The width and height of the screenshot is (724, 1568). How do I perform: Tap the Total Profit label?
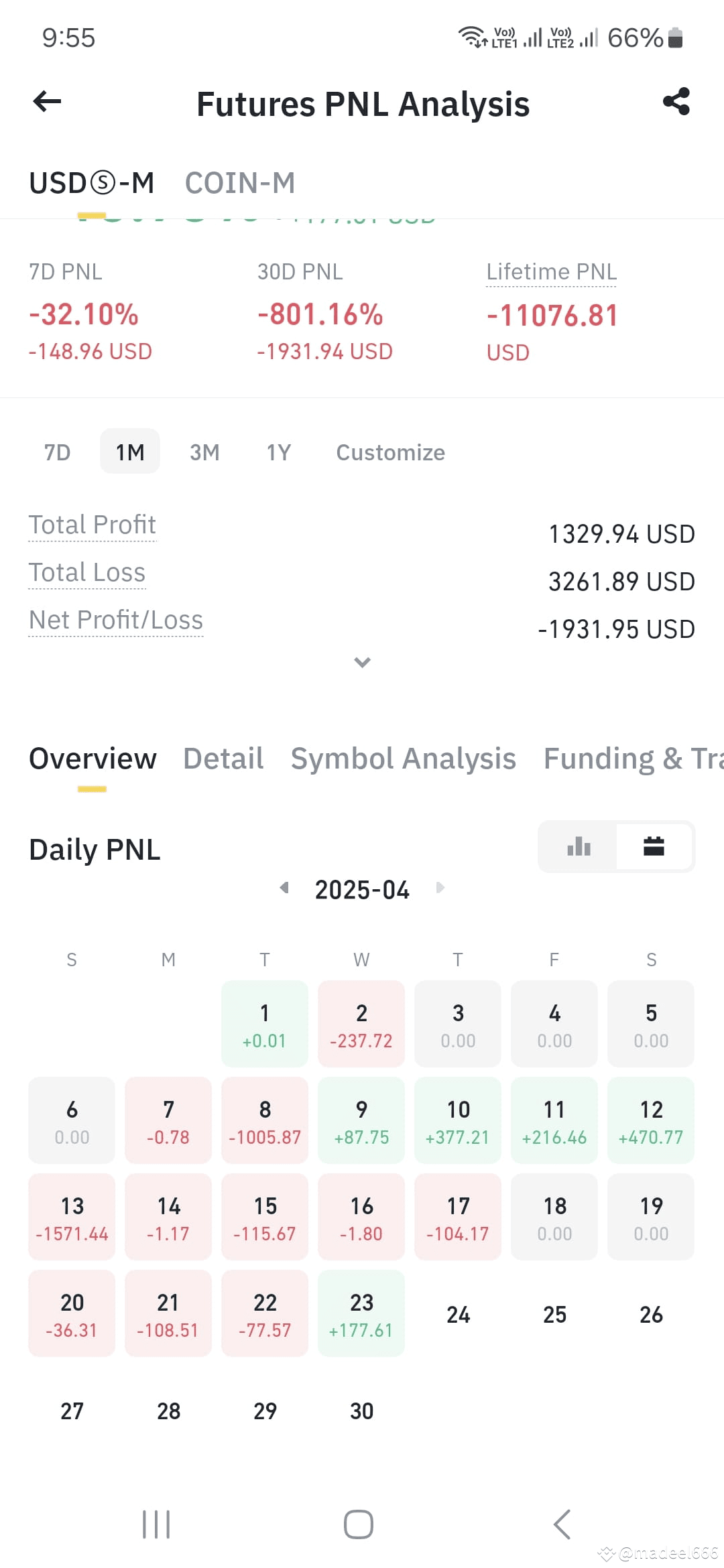93,525
